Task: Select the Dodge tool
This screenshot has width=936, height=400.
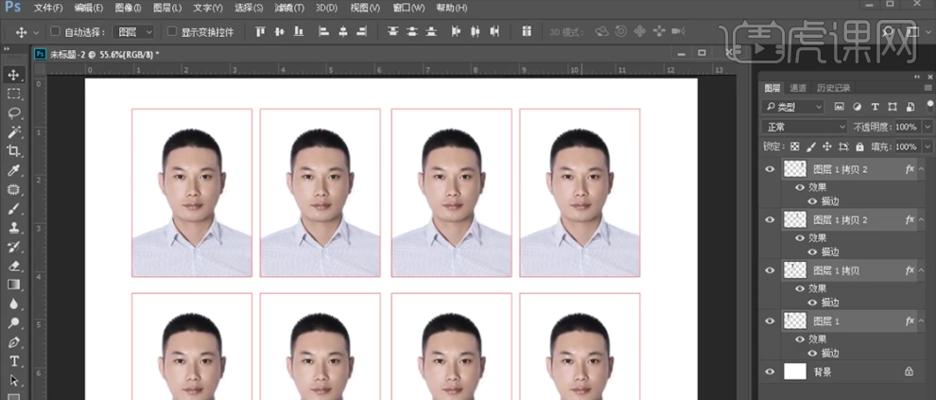Action: point(14,323)
